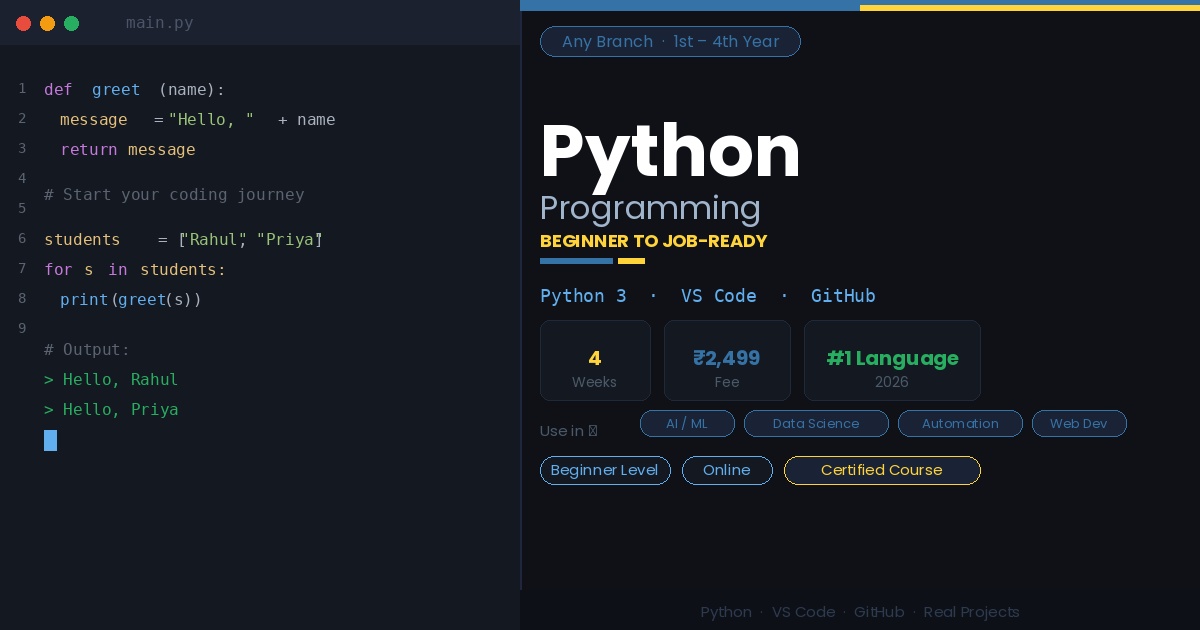The height and width of the screenshot is (630, 1200).
Task: Click the 'message = "Hello, " + name' line
Action: (x=198, y=119)
